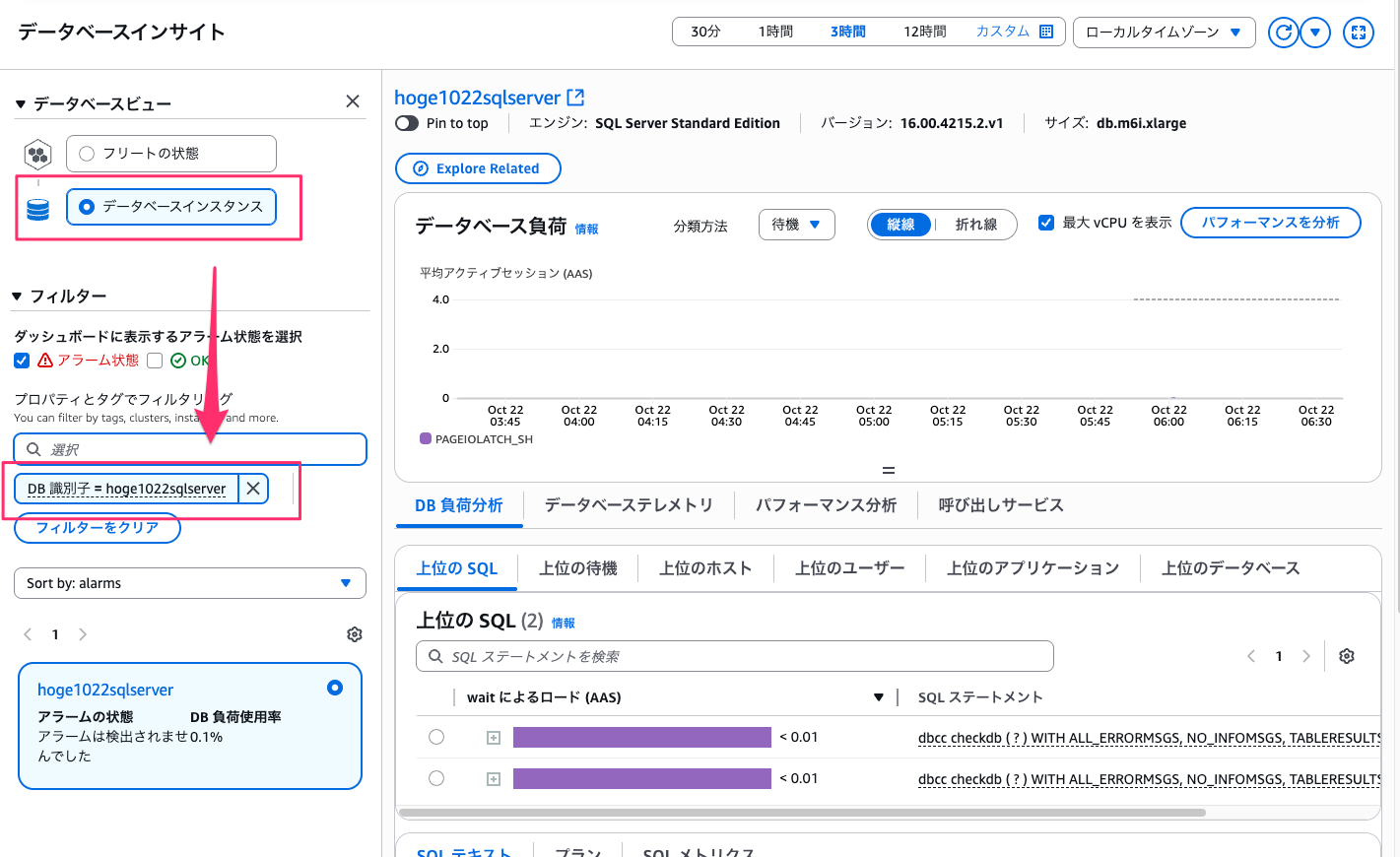
Task: Uncheck the show max vCPU checkbox
Action: click(1046, 223)
